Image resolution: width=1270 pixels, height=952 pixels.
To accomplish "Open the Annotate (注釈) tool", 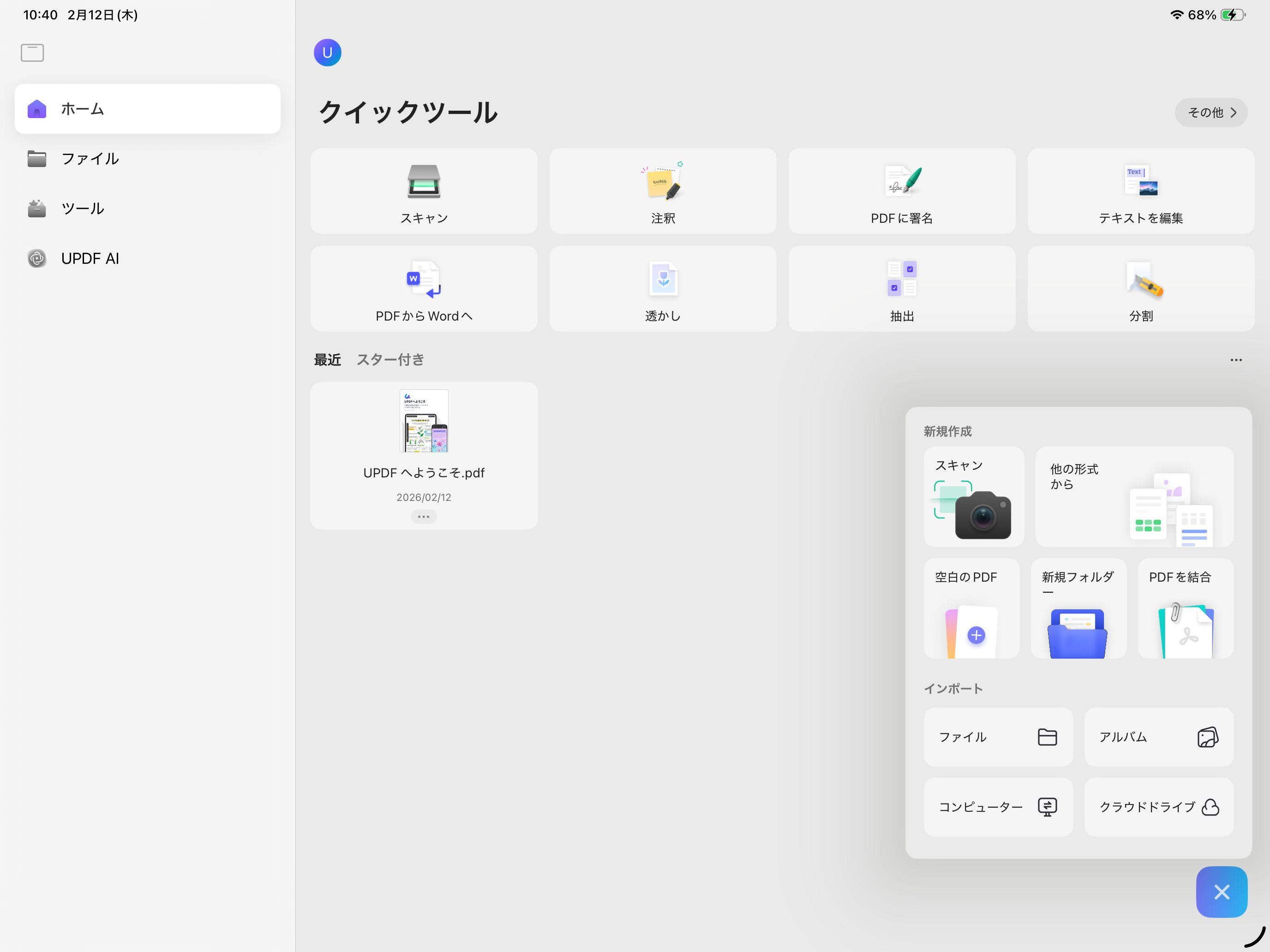I will (x=663, y=191).
